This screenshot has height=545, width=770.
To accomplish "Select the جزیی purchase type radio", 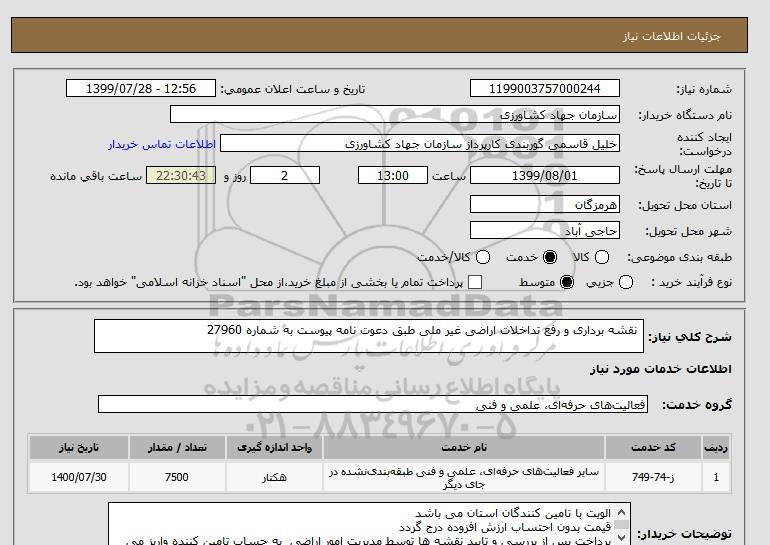I will (626, 282).
